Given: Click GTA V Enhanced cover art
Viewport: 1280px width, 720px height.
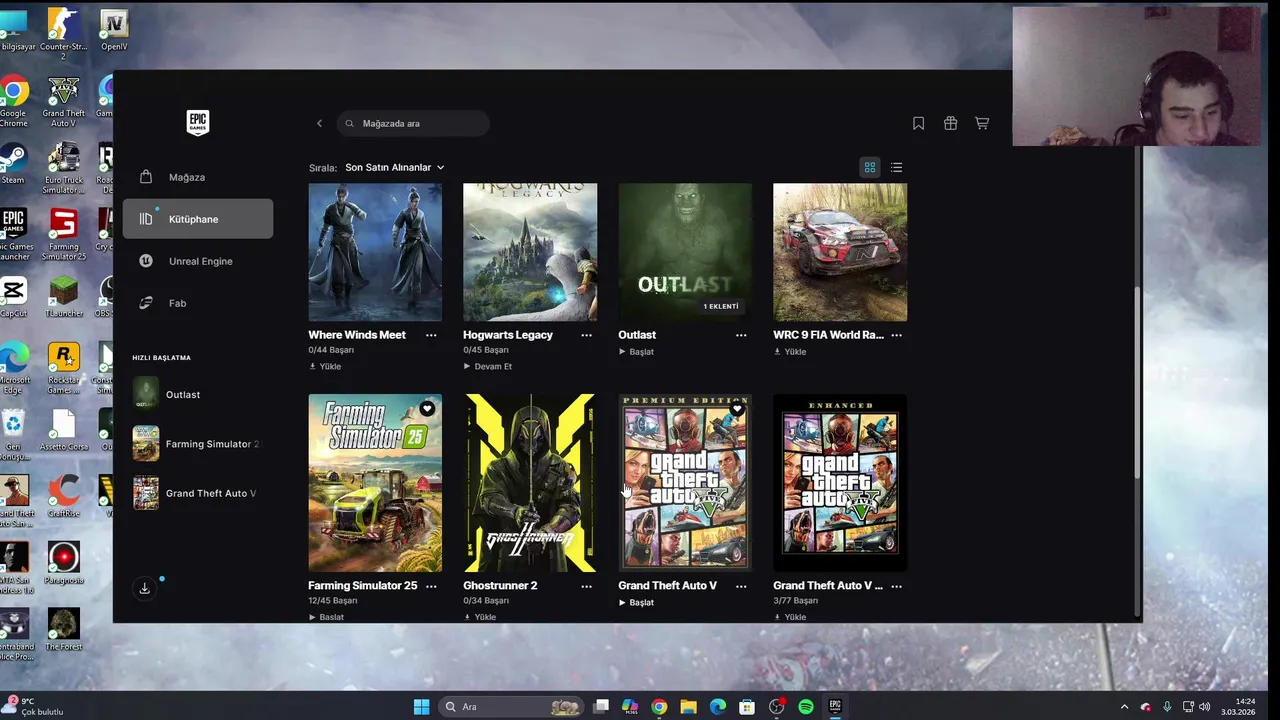Looking at the screenshot, I should point(840,483).
